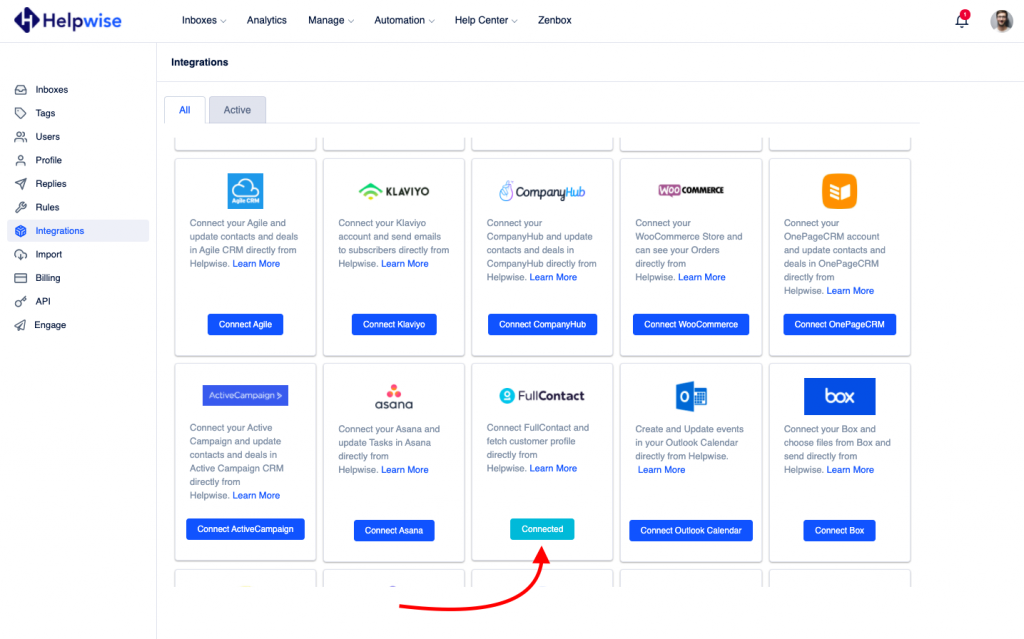This screenshot has height=639, width=1024.
Task: Click the Replies paper-plane icon
Action: (21, 184)
